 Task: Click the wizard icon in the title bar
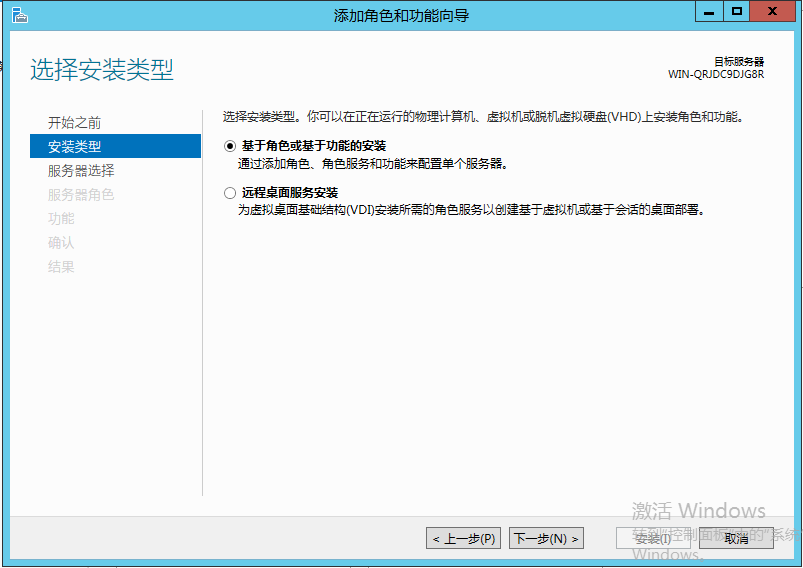tap(19, 14)
